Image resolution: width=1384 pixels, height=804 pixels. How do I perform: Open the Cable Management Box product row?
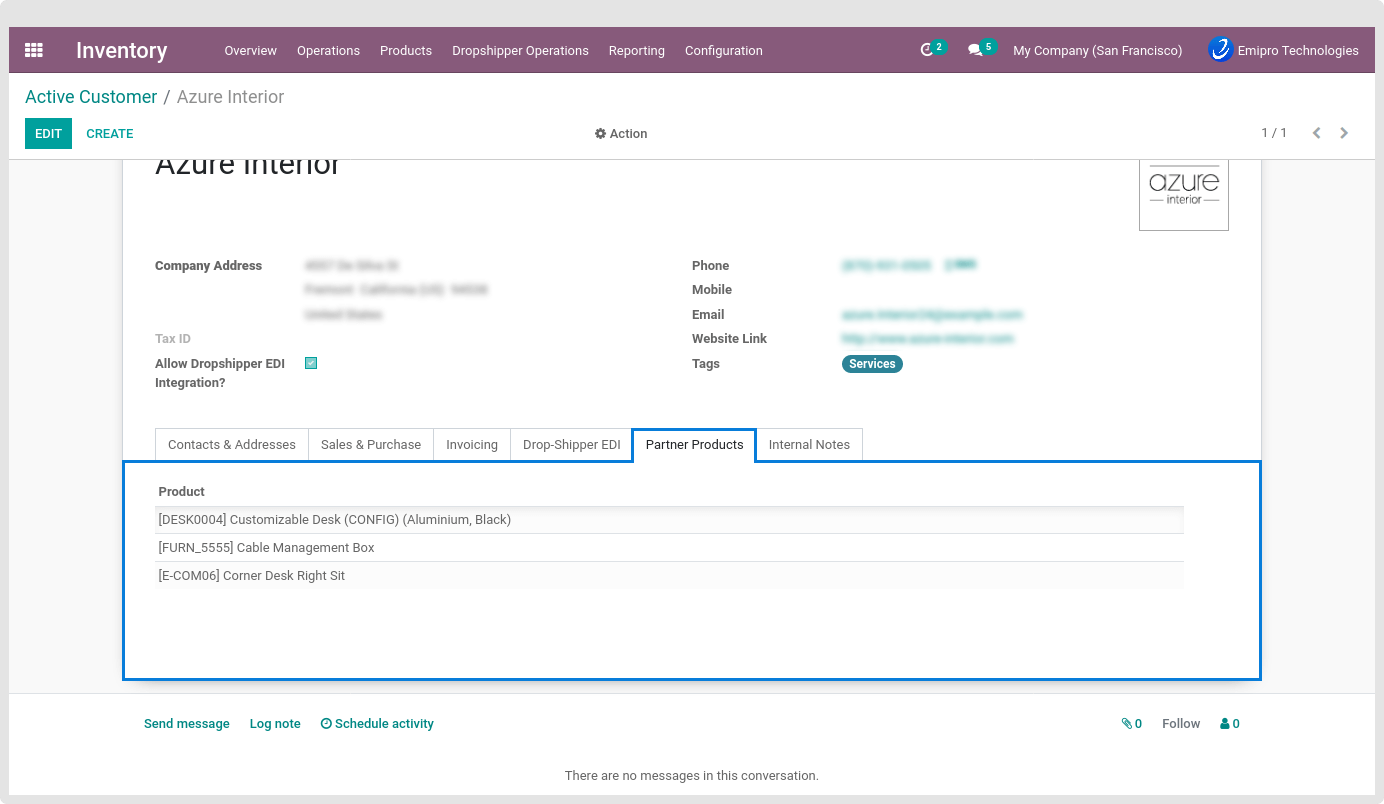click(x=267, y=548)
